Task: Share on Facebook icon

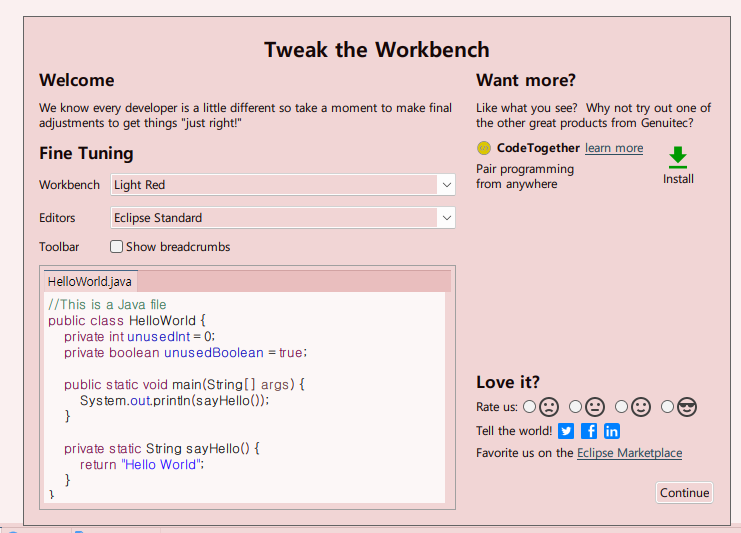Action: [x=589, y=431]
